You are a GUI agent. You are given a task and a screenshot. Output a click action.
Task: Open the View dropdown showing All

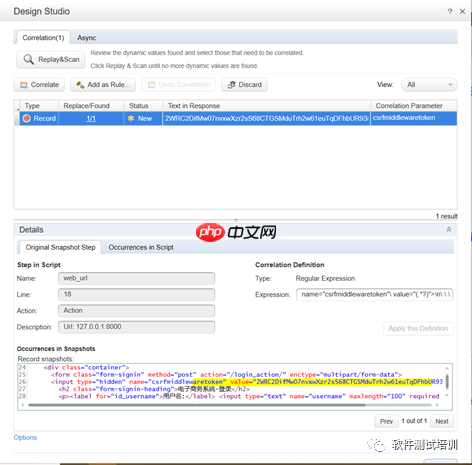click(x=429, y=85)
